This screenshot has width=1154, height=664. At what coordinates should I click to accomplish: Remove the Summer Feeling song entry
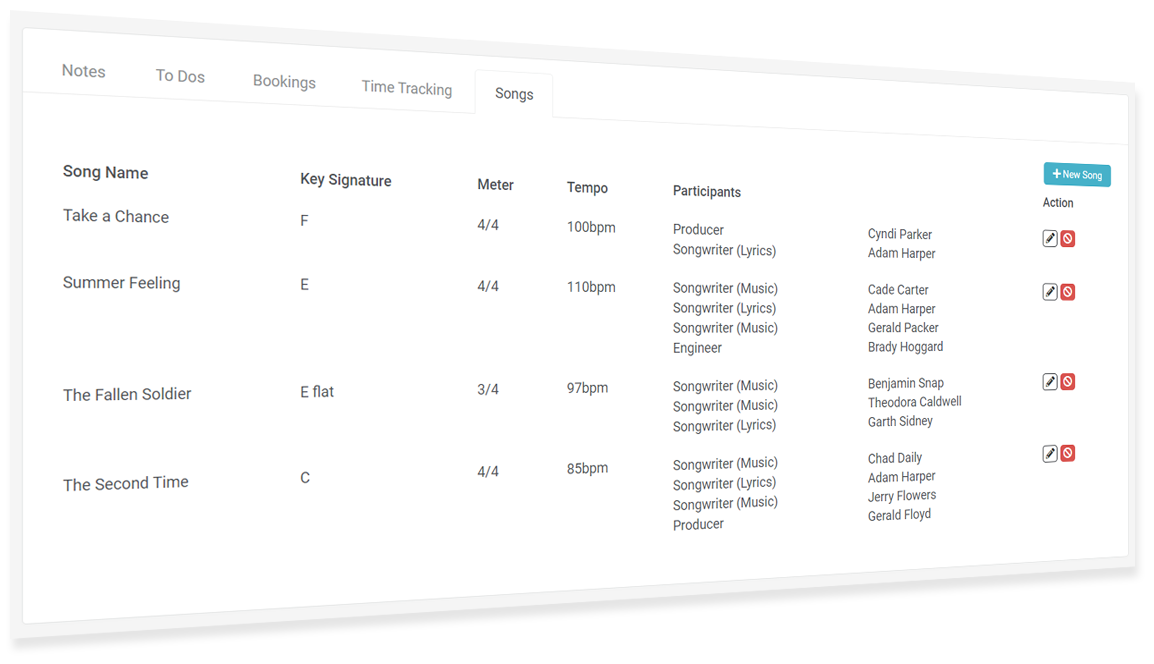click(x=1068, y=292)
